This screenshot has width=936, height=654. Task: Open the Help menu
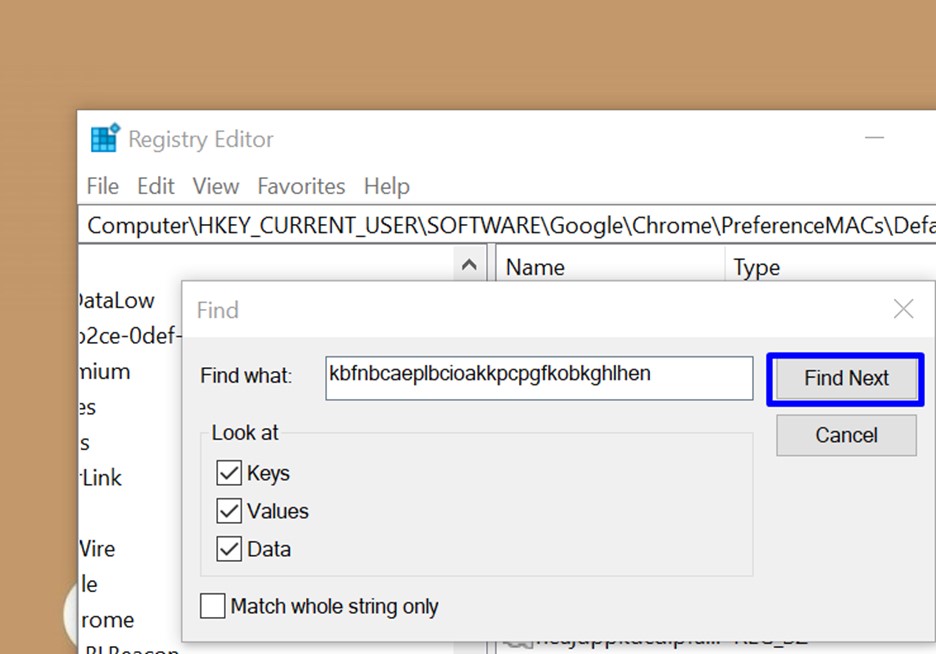tap(386, 186)
